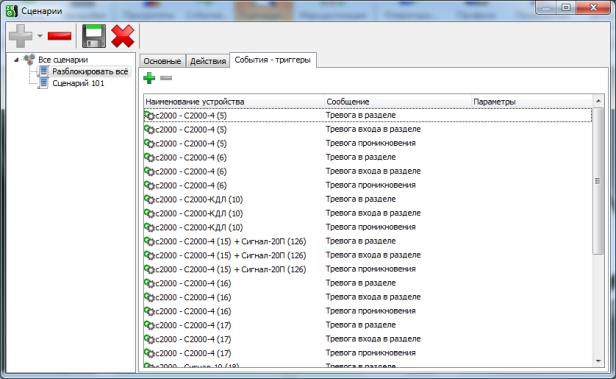This screenshot has width=616, height=379.
Task: Select the Все сценарии root tree item
Action: (x=63, y=60)
